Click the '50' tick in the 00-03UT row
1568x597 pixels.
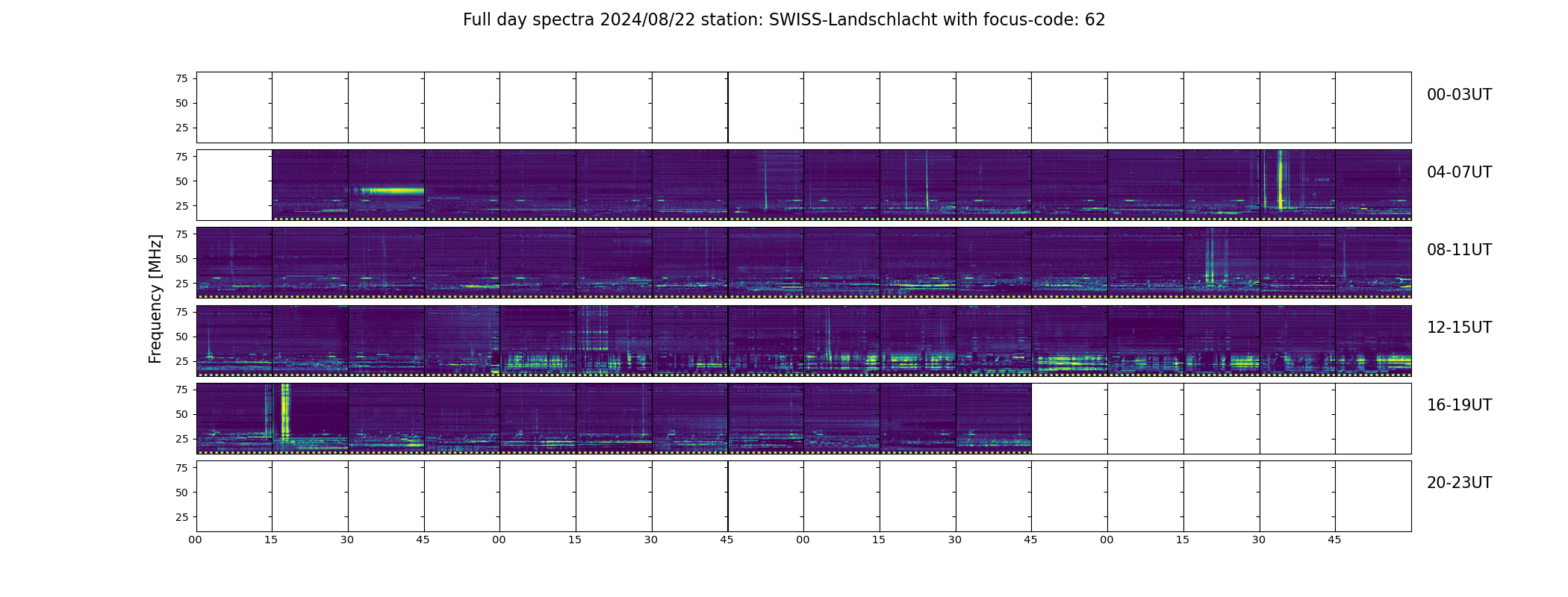point(181,103)
